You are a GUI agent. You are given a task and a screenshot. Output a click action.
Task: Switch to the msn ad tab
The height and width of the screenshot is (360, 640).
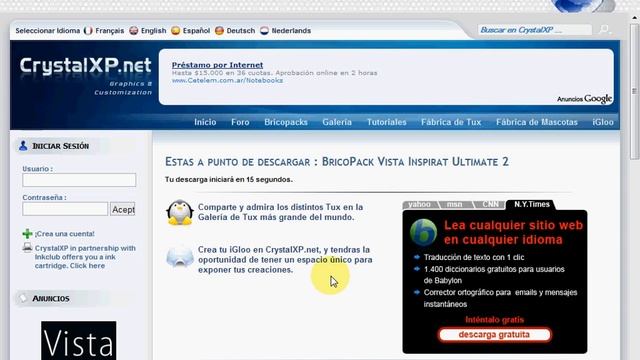click(454, 204)
